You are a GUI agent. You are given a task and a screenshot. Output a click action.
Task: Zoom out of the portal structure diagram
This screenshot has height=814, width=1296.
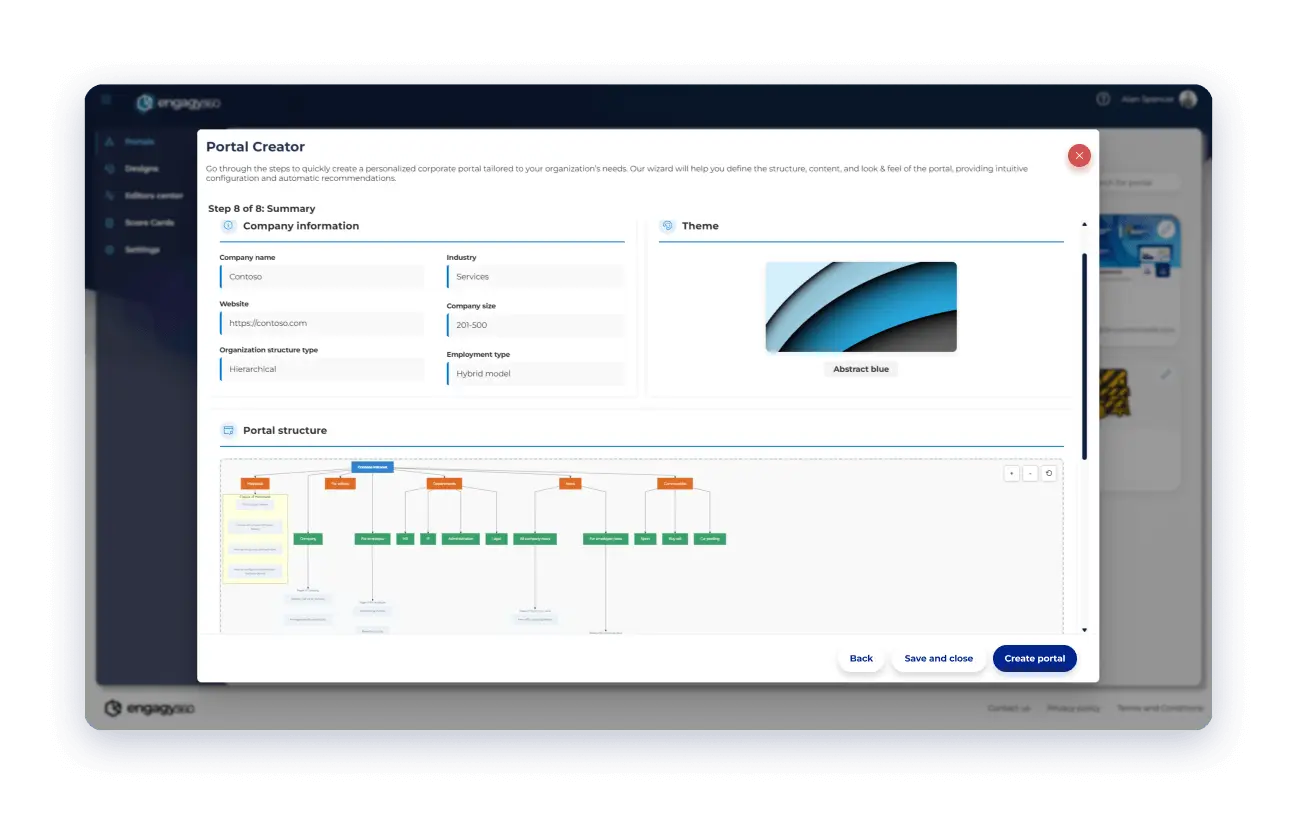(1029, 473)
